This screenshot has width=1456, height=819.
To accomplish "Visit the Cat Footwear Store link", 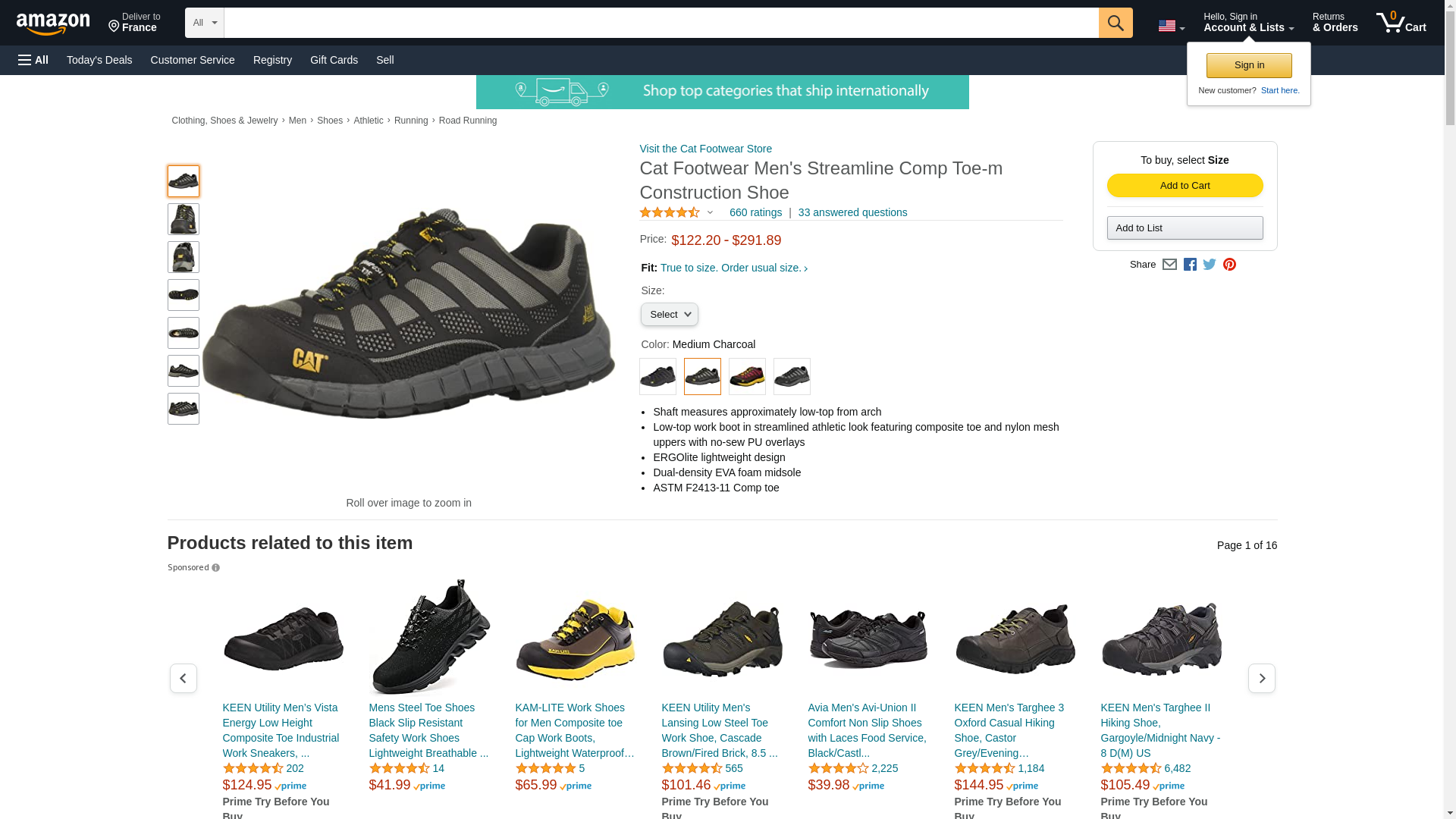I will (705, 149).
